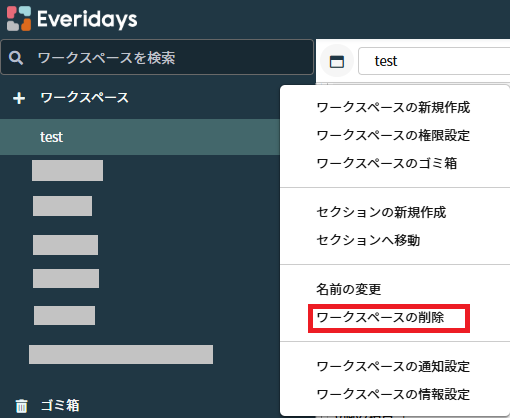The image size is (510, 418).
Task: Click the search magnifier icon
Action: [16, 58]
